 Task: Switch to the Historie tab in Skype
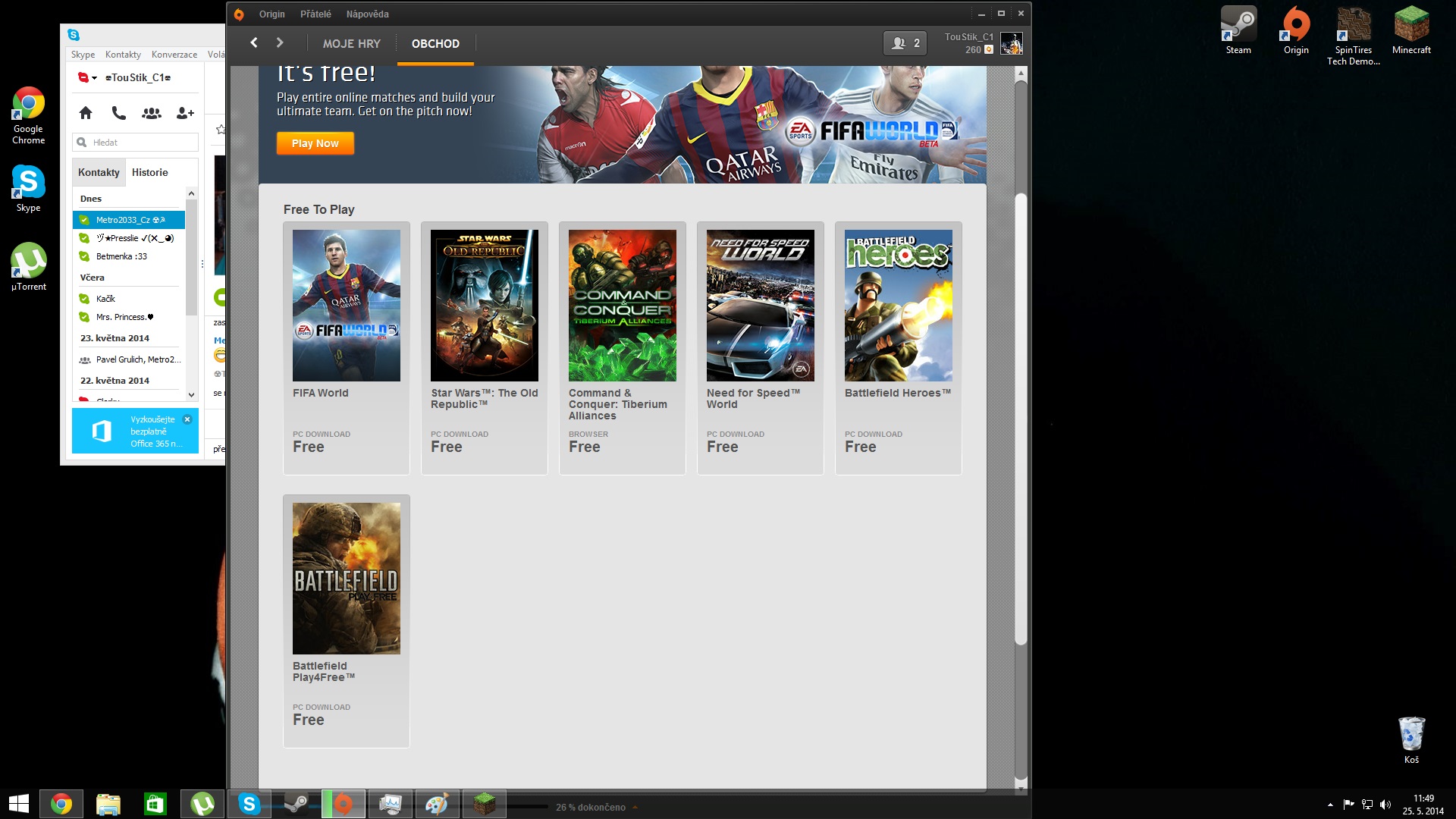pos(149,172)
